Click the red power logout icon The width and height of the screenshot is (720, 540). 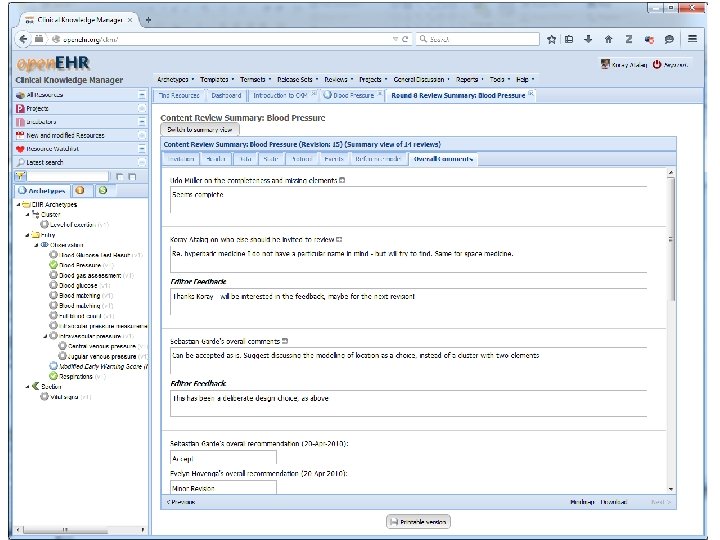click(657, 65)
